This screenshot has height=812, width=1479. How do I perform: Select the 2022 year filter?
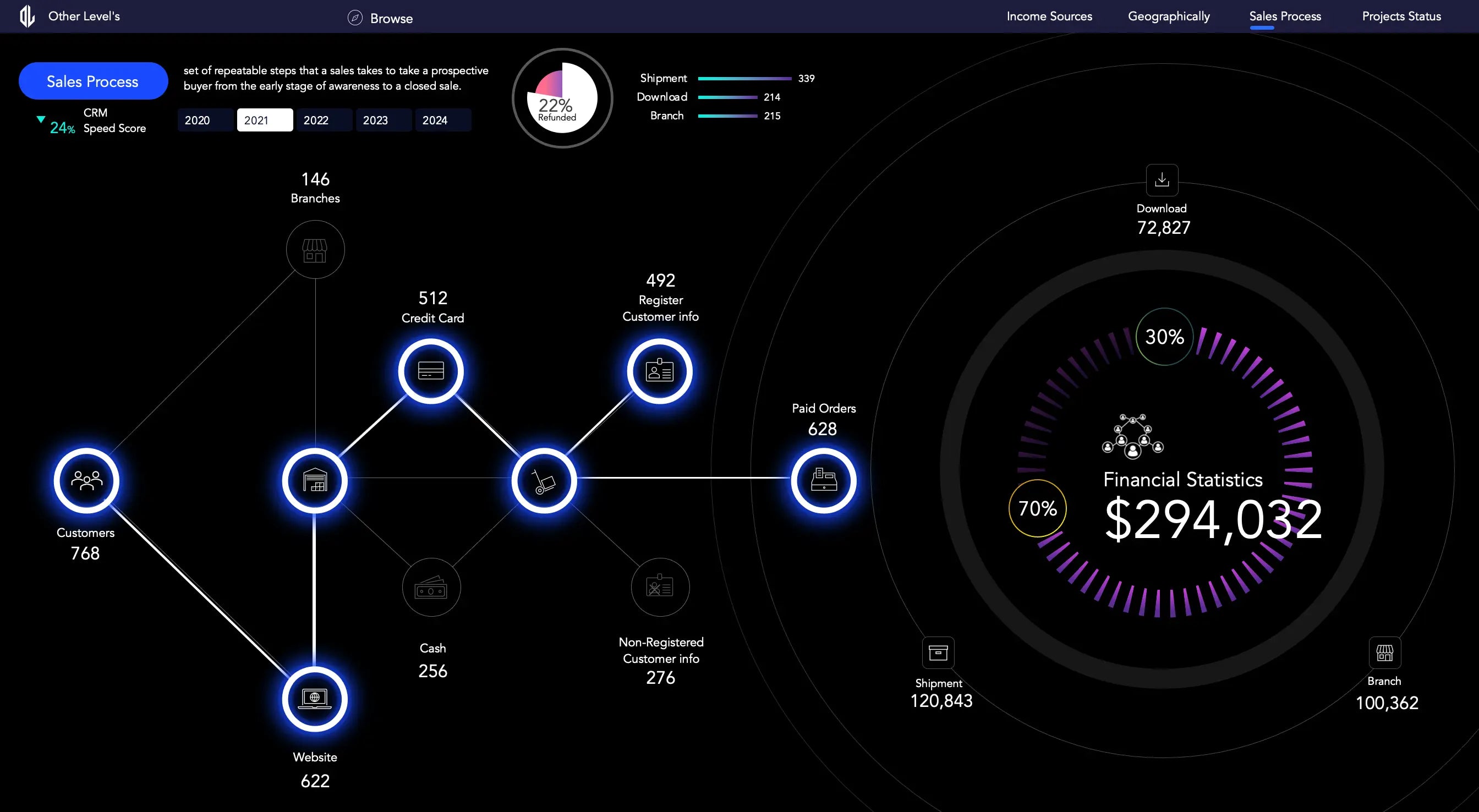tap(324, 120)
